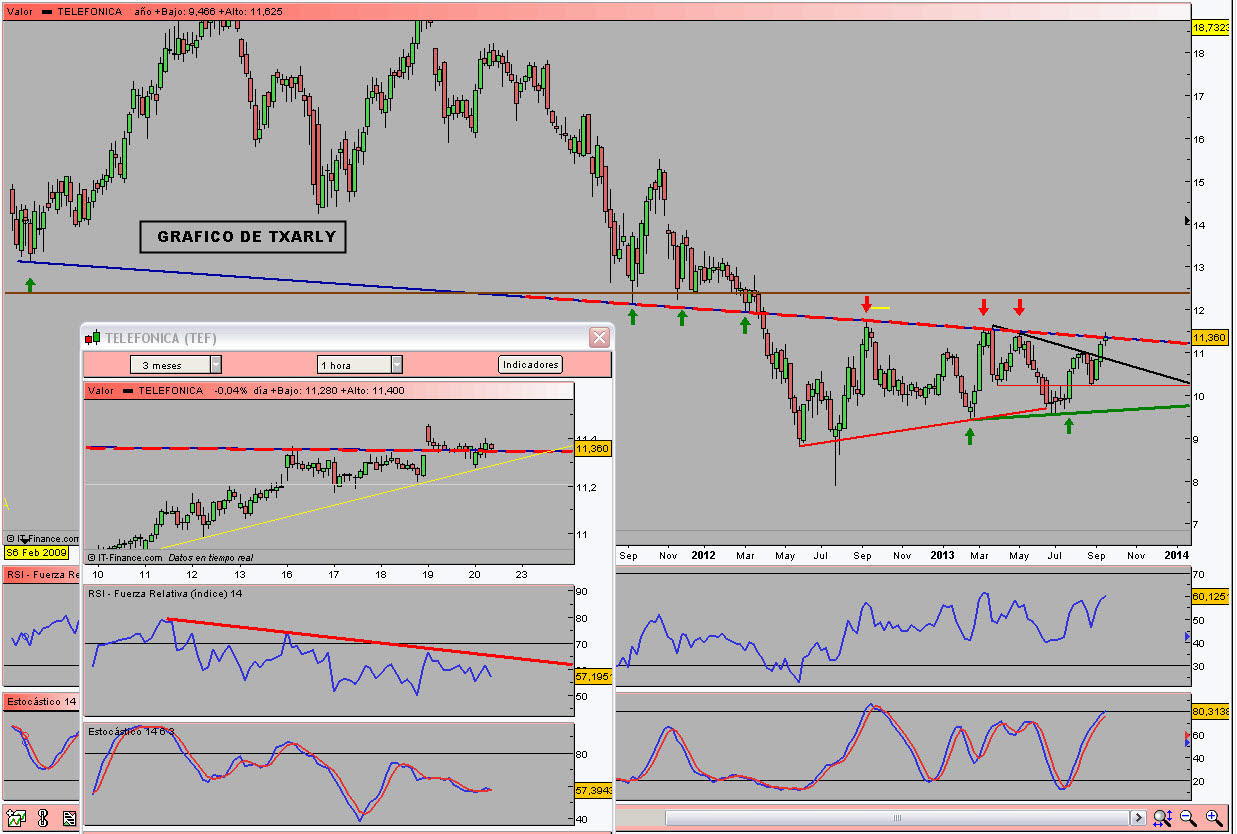Close the TELEFONICA (TEF) popup window
Viewport: 1237px width, 834px height.
[599, 337]
